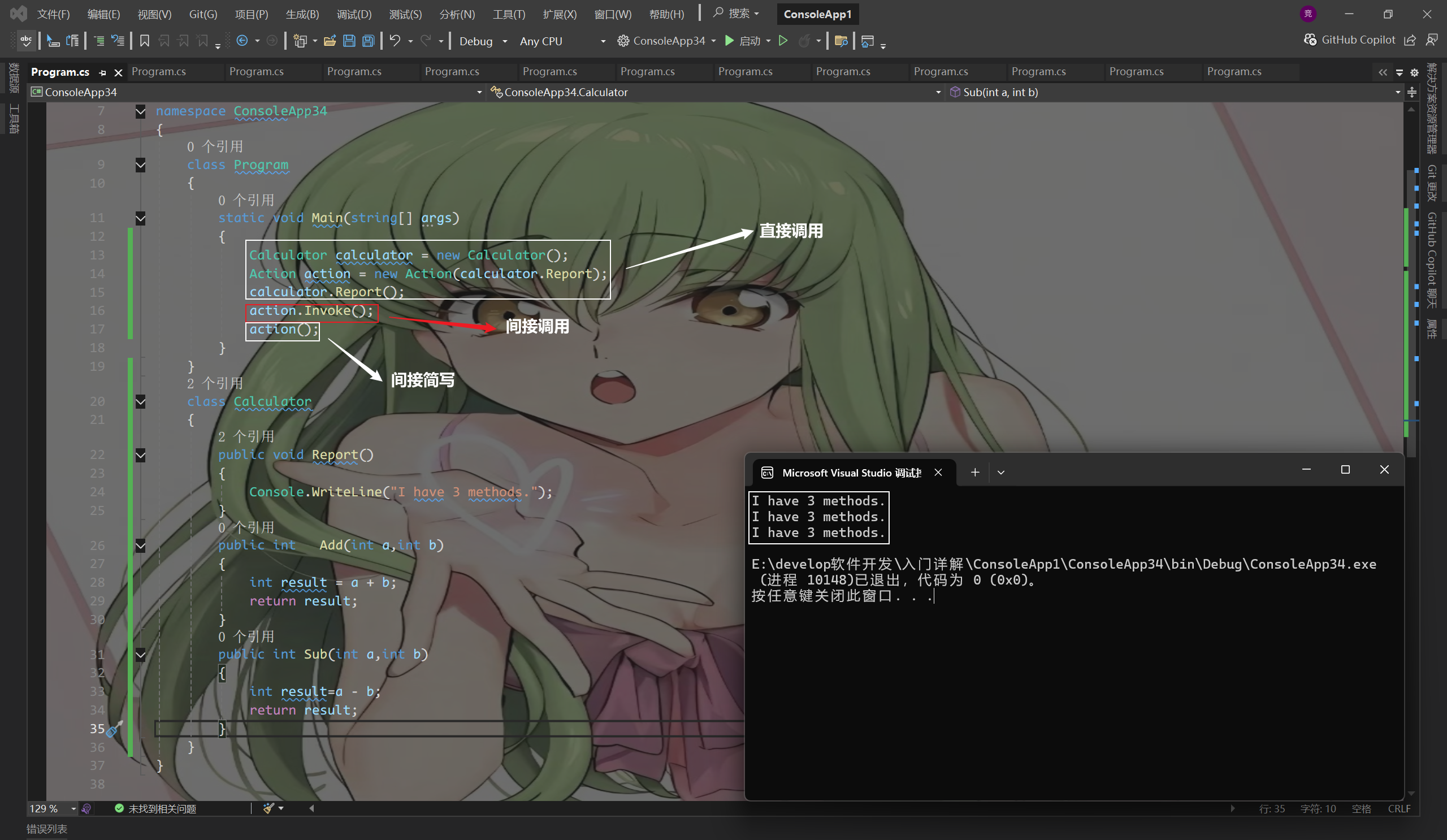Toggle the abc spell checker button
The image size is (1447, 840).
pos(26,41)
